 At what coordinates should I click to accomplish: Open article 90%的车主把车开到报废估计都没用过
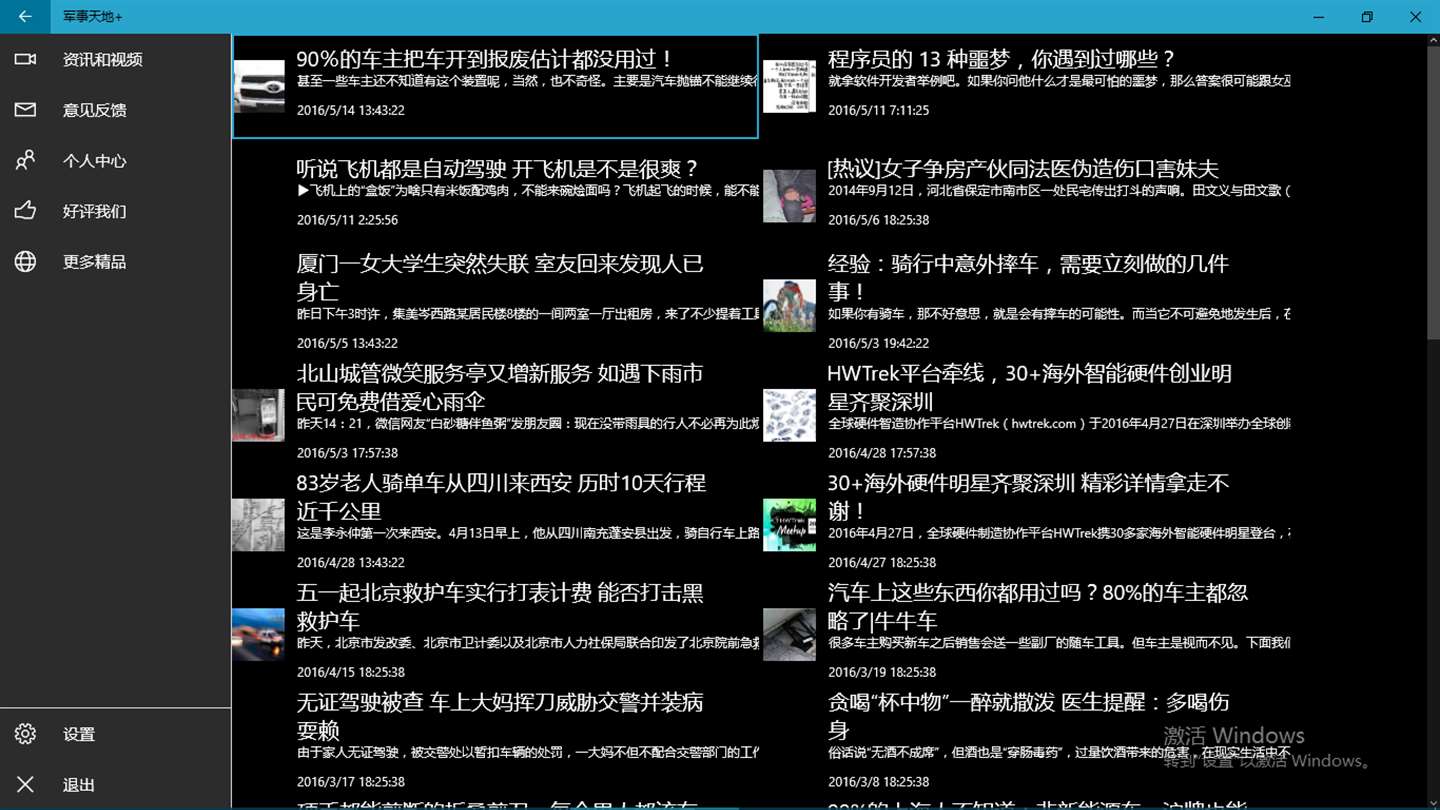[x=495, y=86]
